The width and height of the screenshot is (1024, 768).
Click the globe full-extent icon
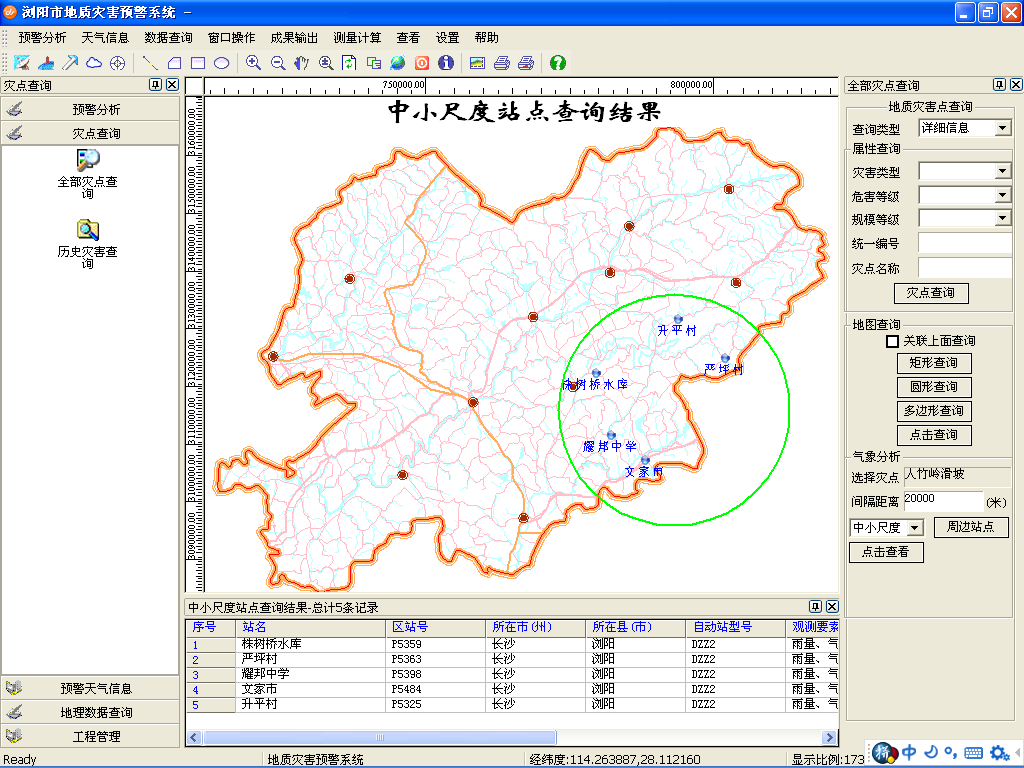click(397, 63)
